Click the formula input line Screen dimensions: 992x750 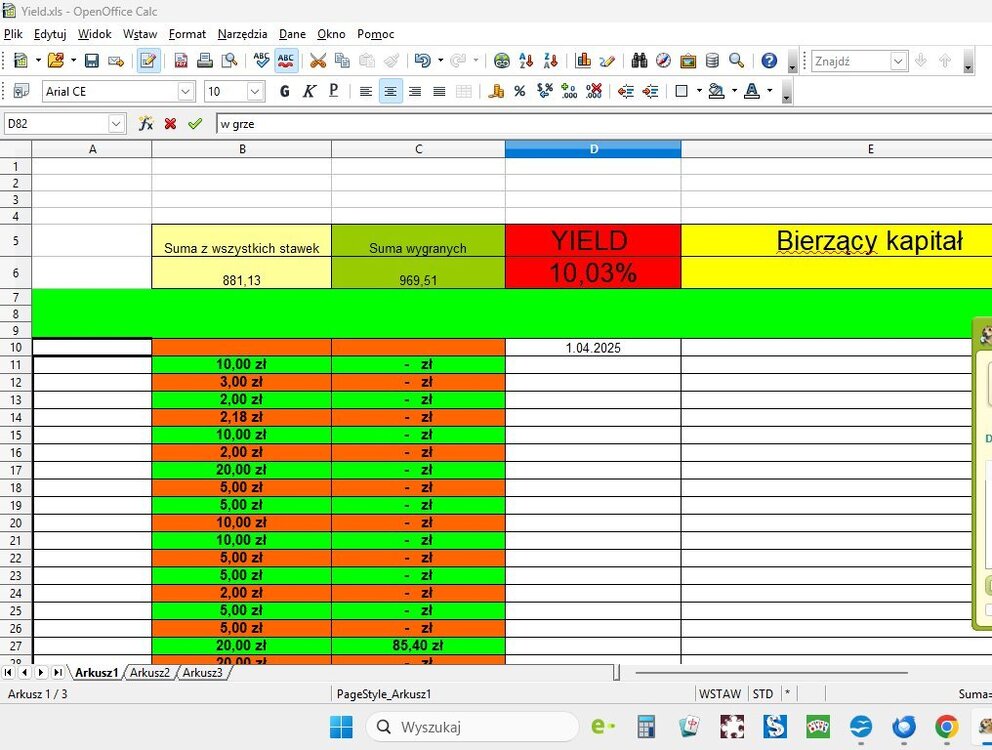604,124
